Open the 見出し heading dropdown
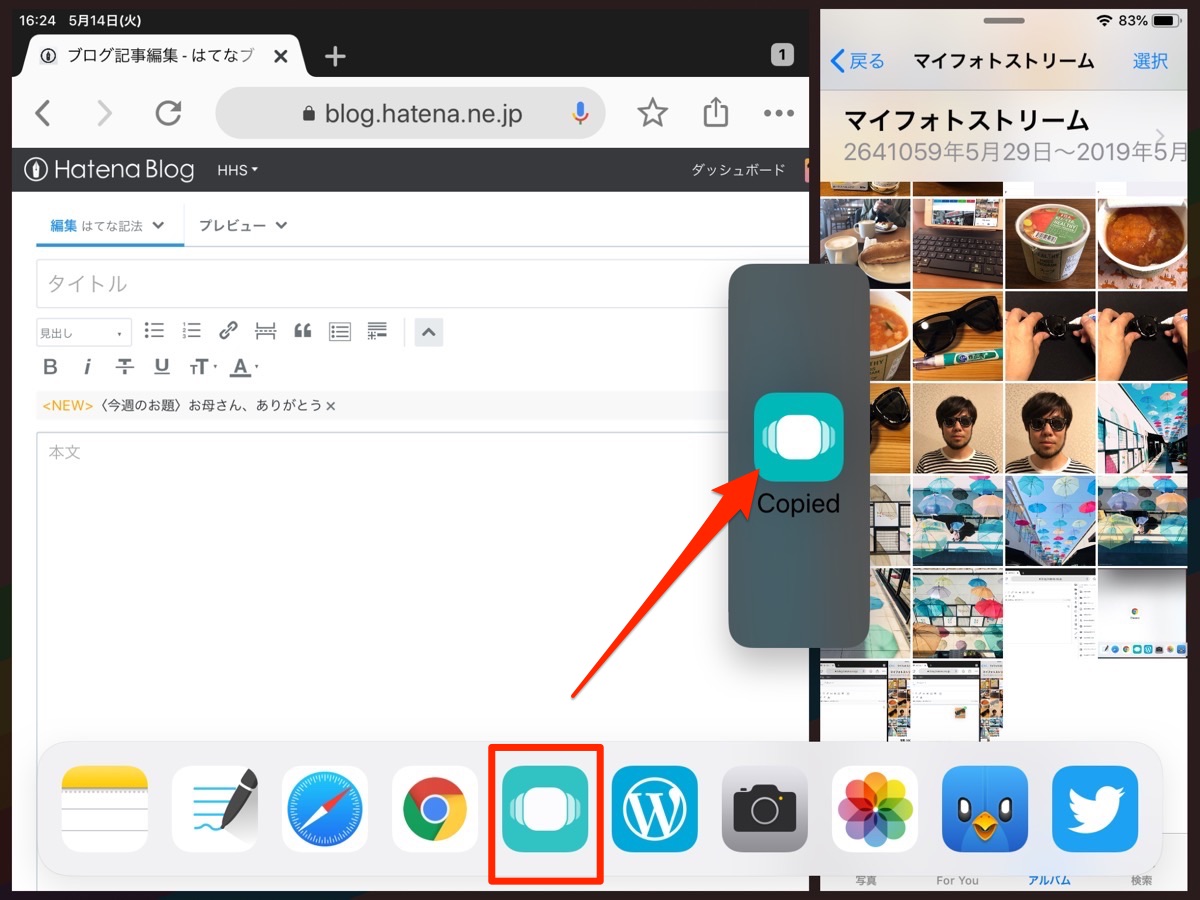The image size is (1200, 900). [83, 331]
